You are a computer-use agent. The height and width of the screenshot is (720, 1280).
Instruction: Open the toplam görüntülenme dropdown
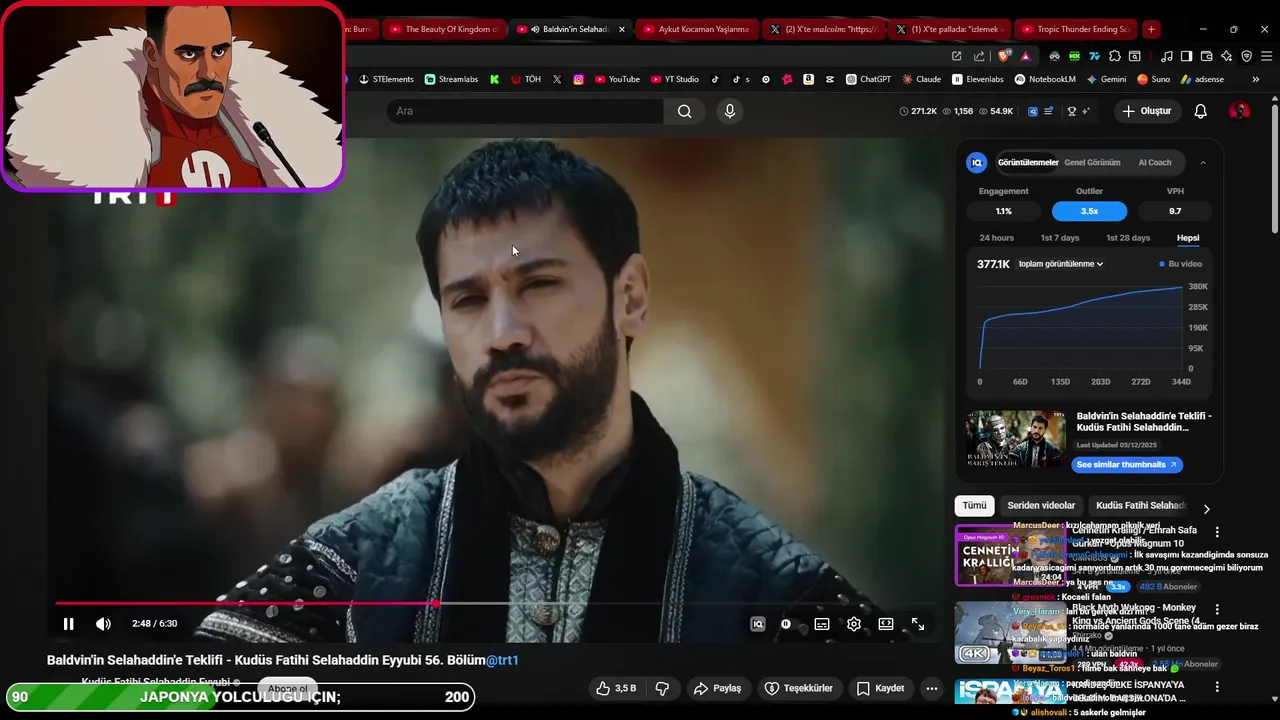point(1061,264)
